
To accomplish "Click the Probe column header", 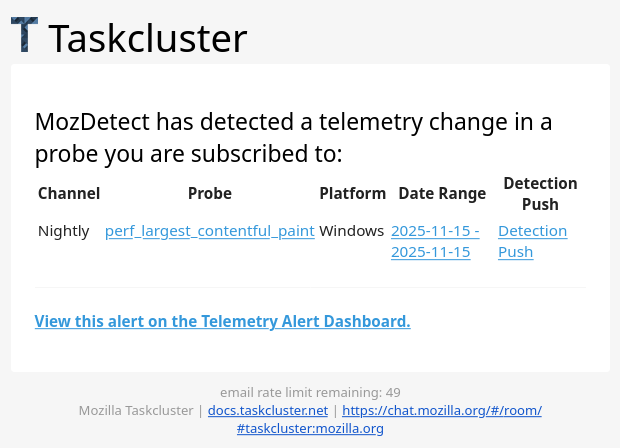I will click(x=210, y=194).
